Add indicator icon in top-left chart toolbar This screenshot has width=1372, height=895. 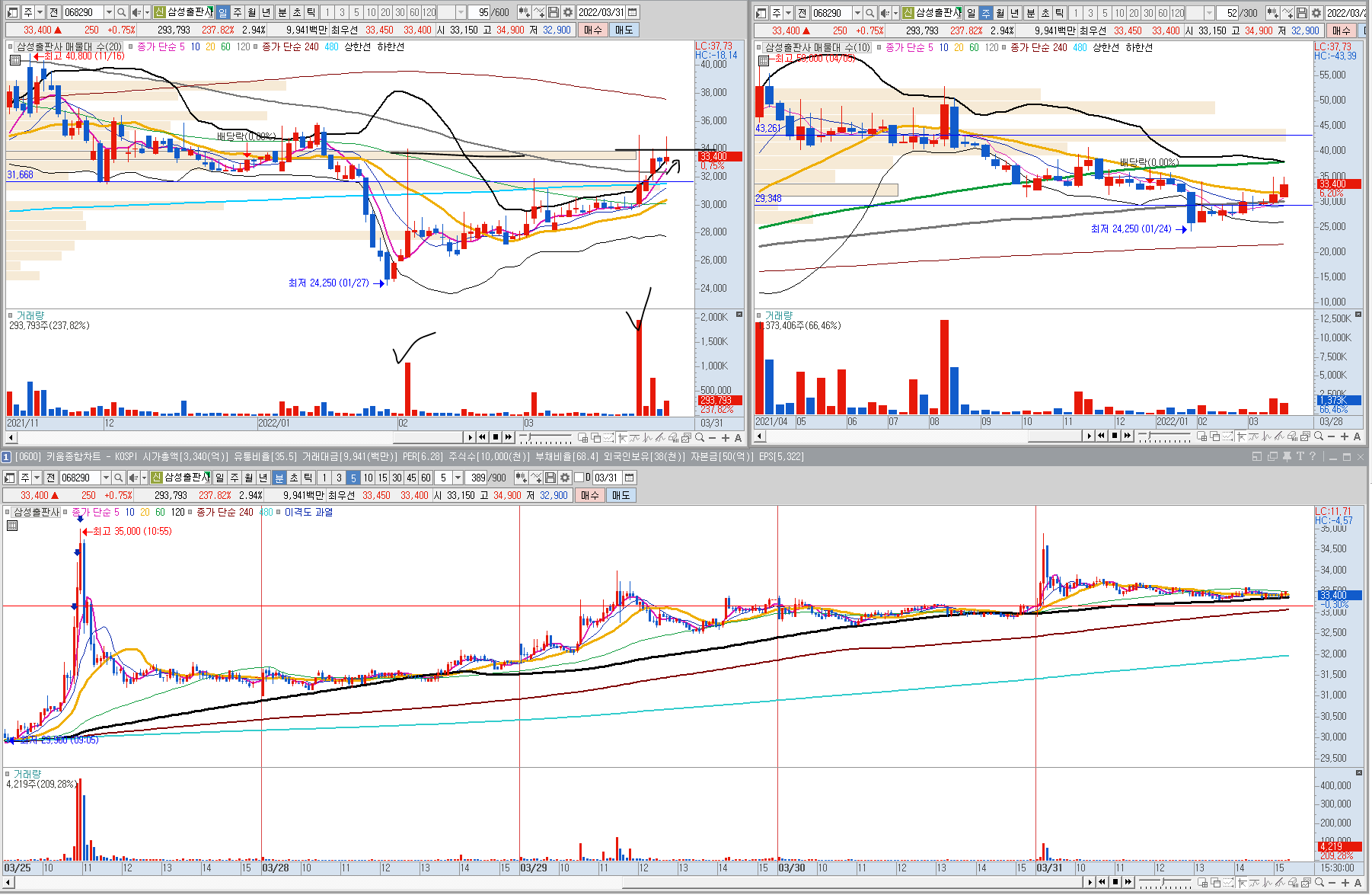[525, 12]
